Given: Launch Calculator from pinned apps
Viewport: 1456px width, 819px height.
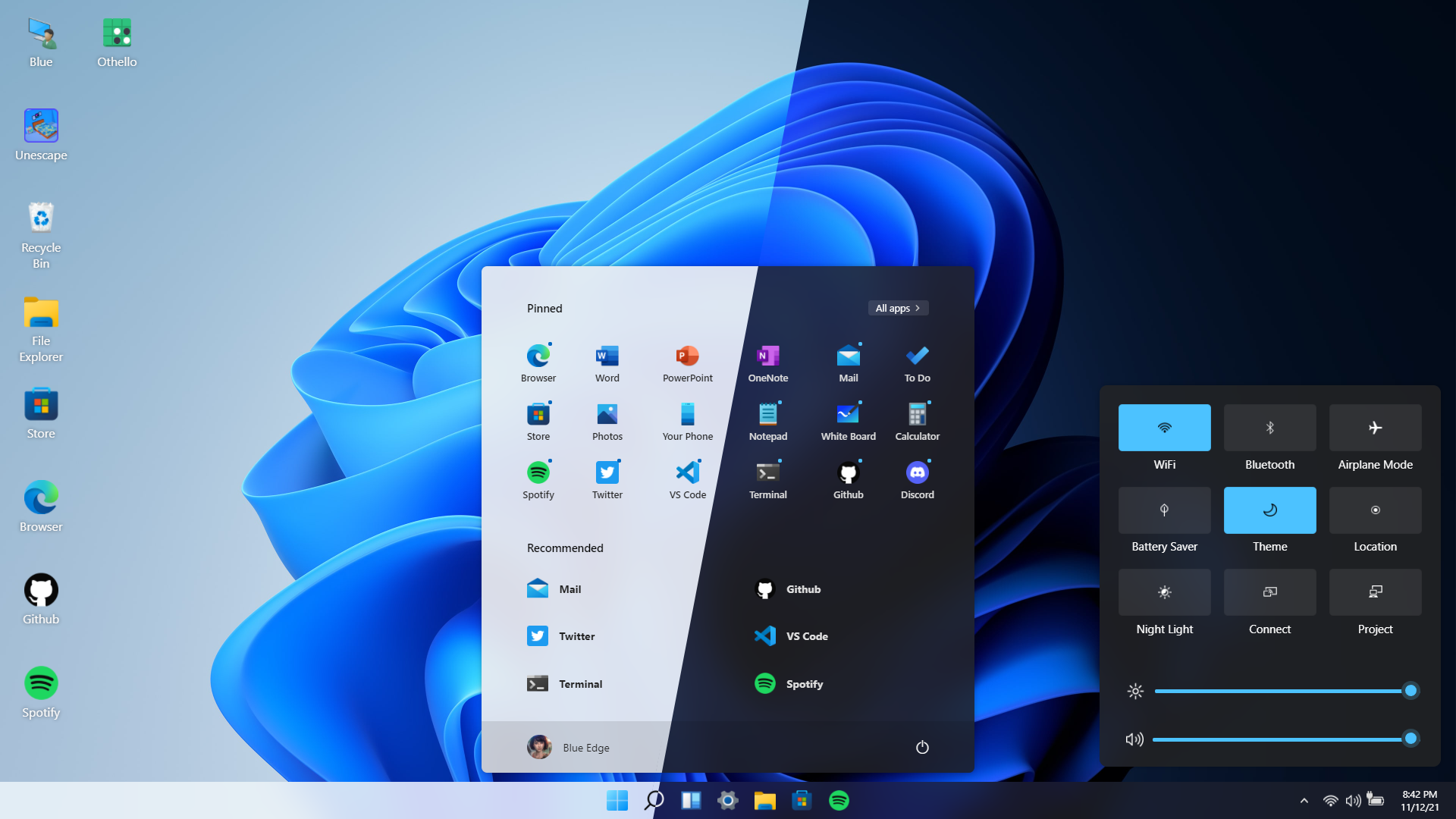Looking at the screenshot, I should pyautogui.click(x=915, y=421).
